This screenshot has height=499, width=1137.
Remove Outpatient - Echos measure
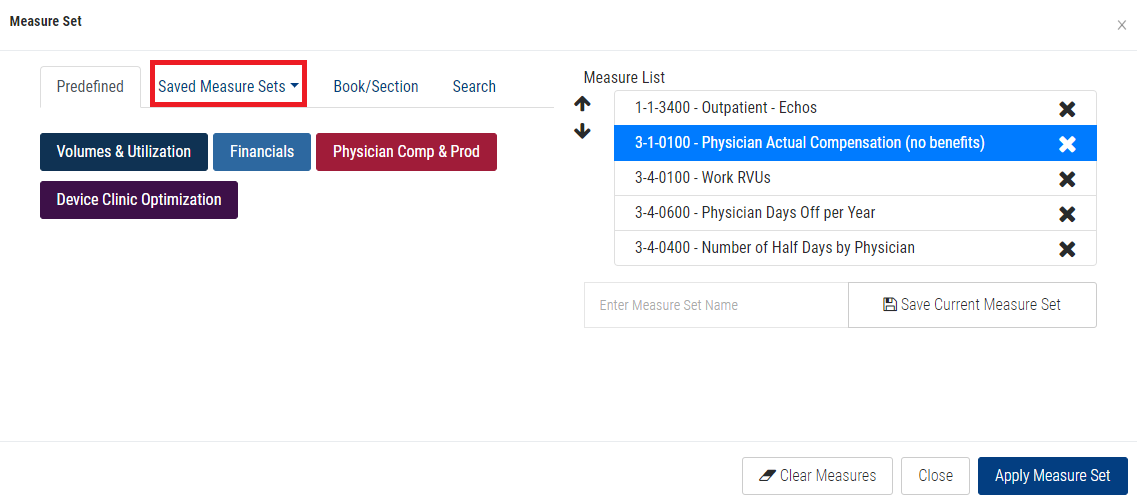(x=1067, y=109)
